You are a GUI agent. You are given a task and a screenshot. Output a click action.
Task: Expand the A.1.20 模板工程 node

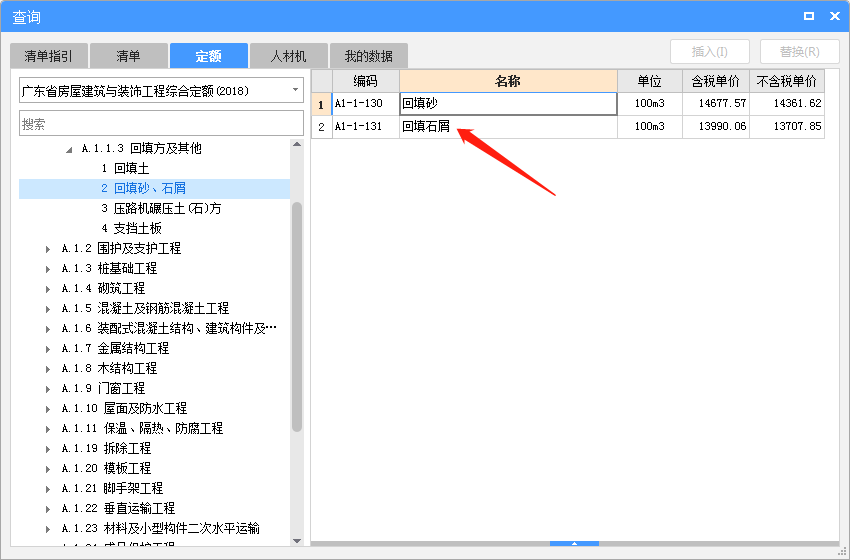pos(48,469)
